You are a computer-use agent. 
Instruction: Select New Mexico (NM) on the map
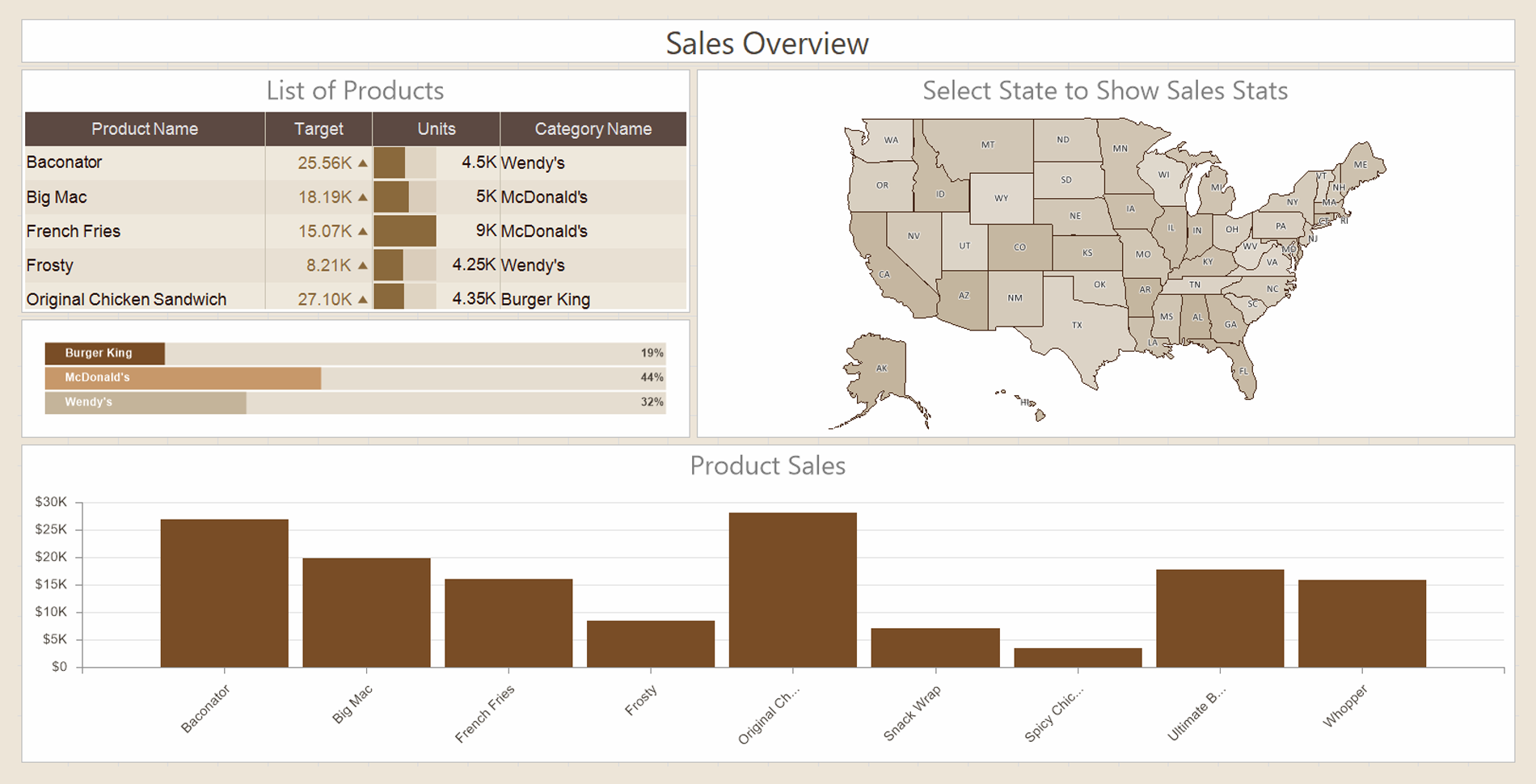coord(1015,298)
